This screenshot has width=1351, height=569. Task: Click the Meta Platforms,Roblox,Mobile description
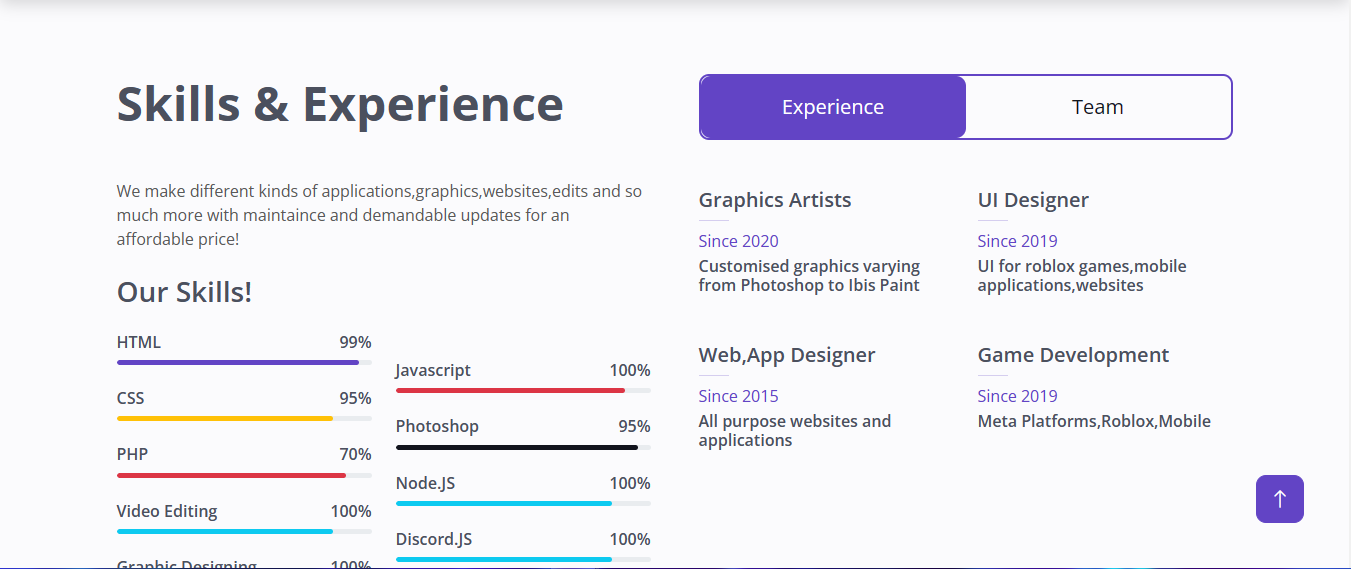(x=1094, y=421)
